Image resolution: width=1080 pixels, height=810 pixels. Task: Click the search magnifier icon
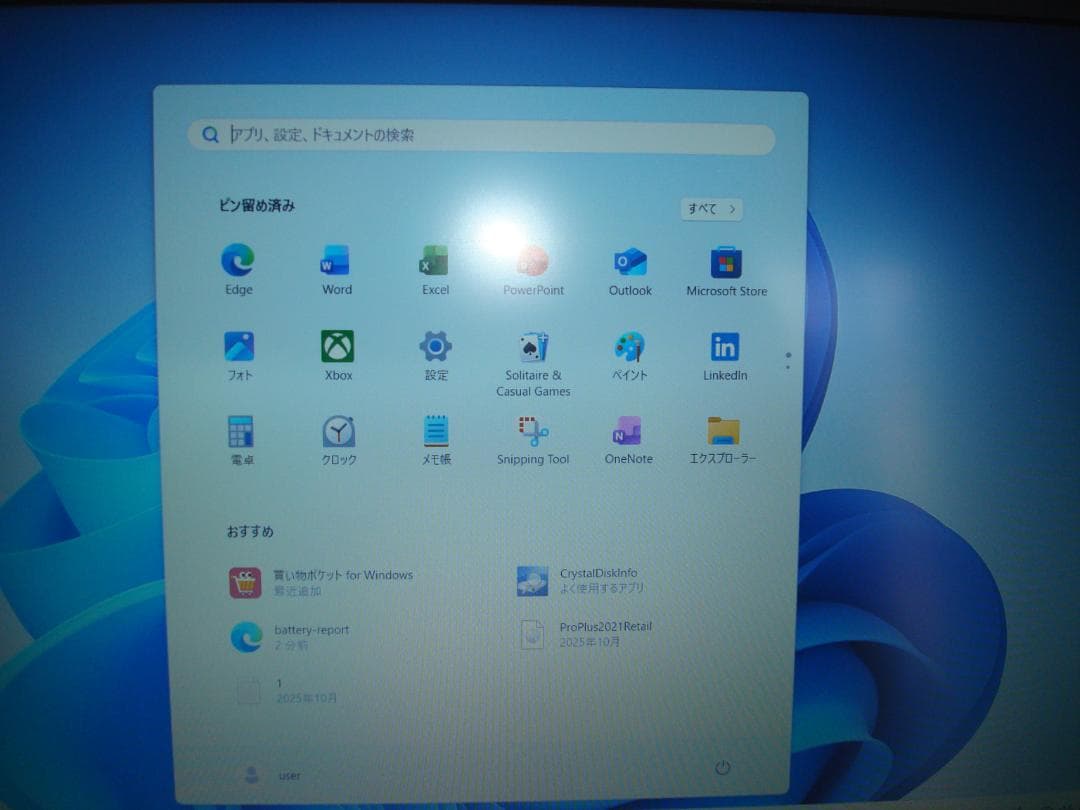[210, 135]
